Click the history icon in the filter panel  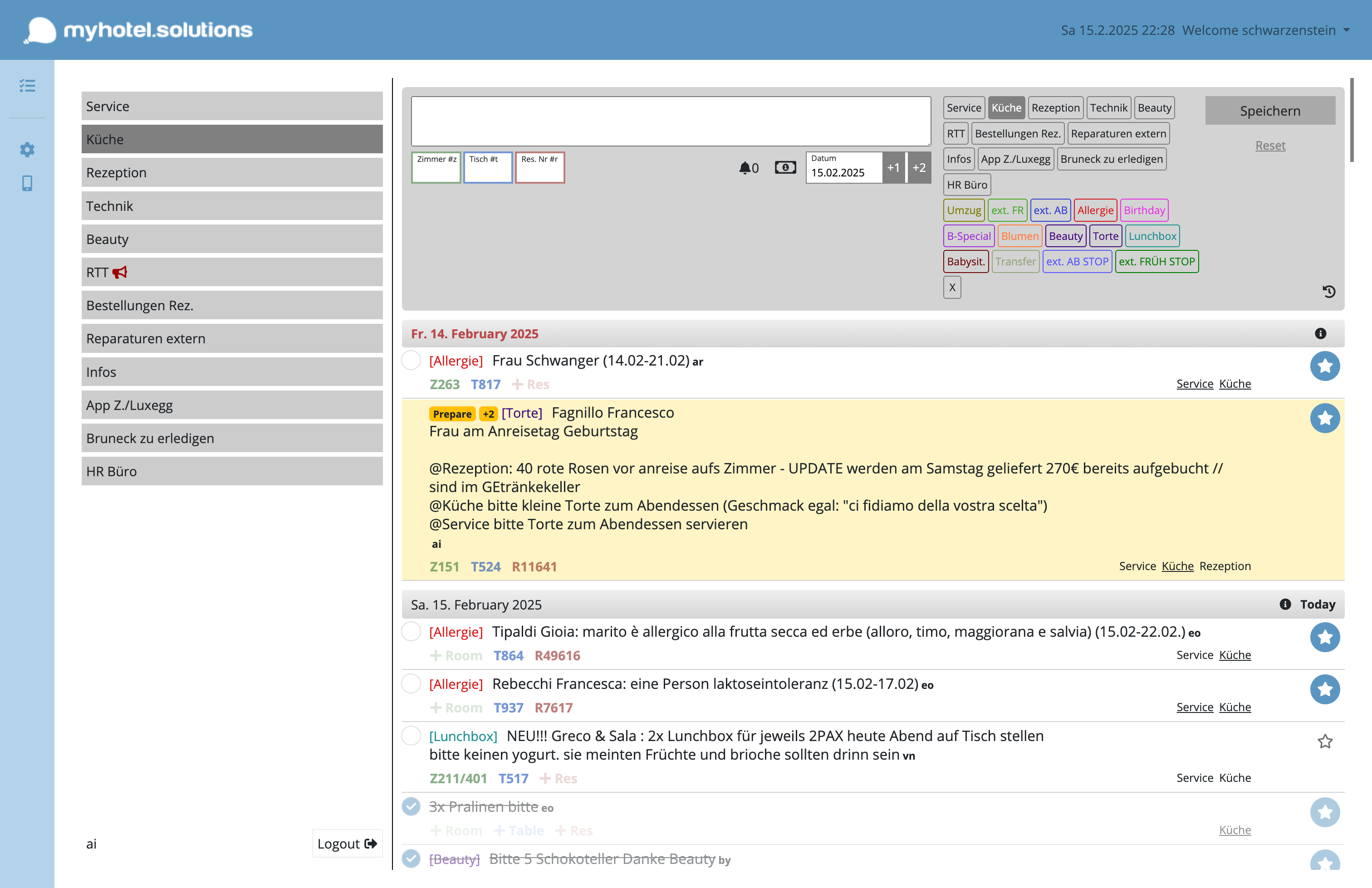coord(1329,292)
